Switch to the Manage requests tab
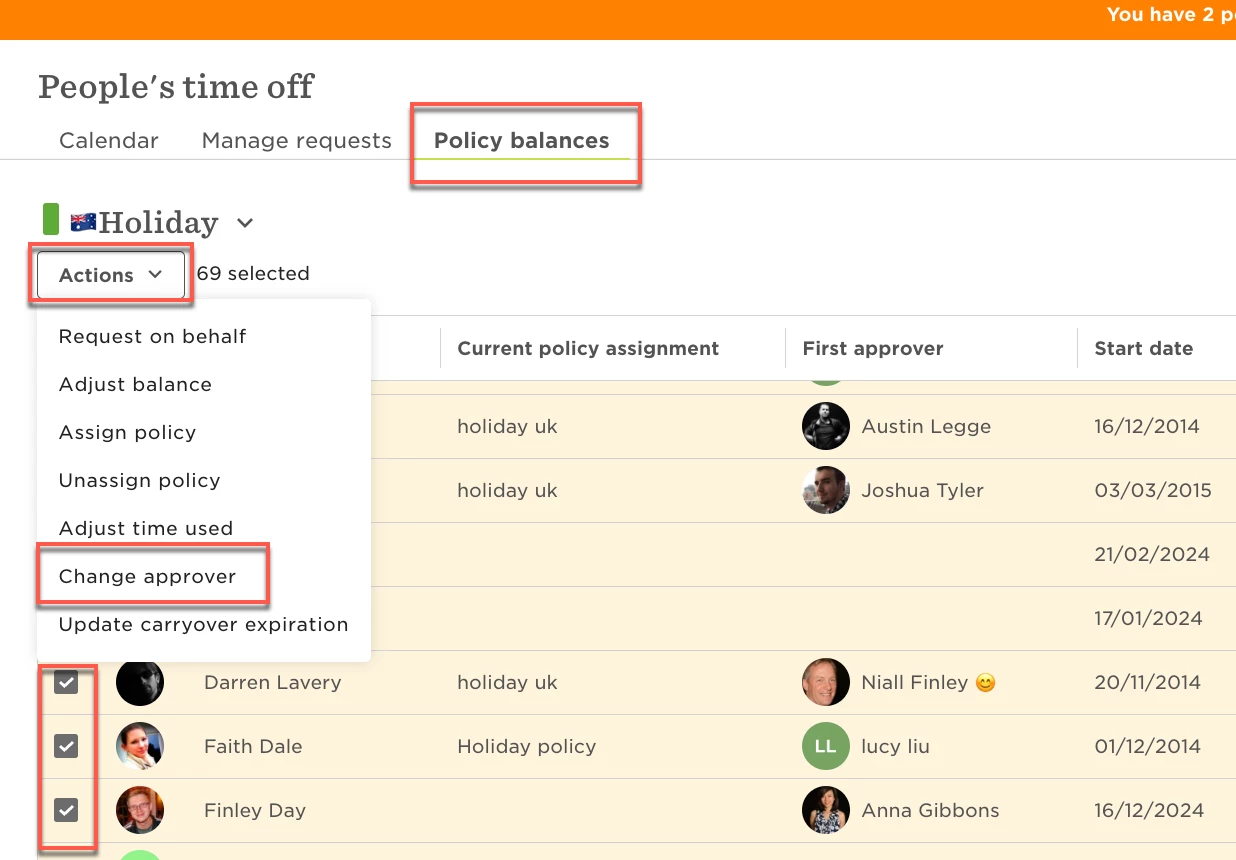This screenshot has width=1236, height=860. (x=297, y=141)
